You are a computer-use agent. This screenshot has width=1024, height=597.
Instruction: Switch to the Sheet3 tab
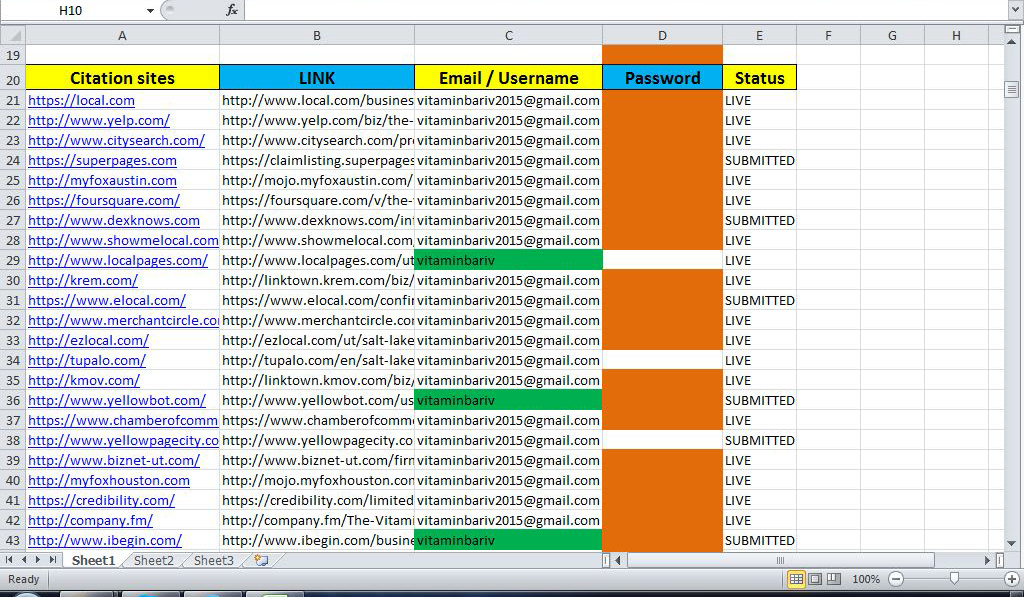pos(214,560)
